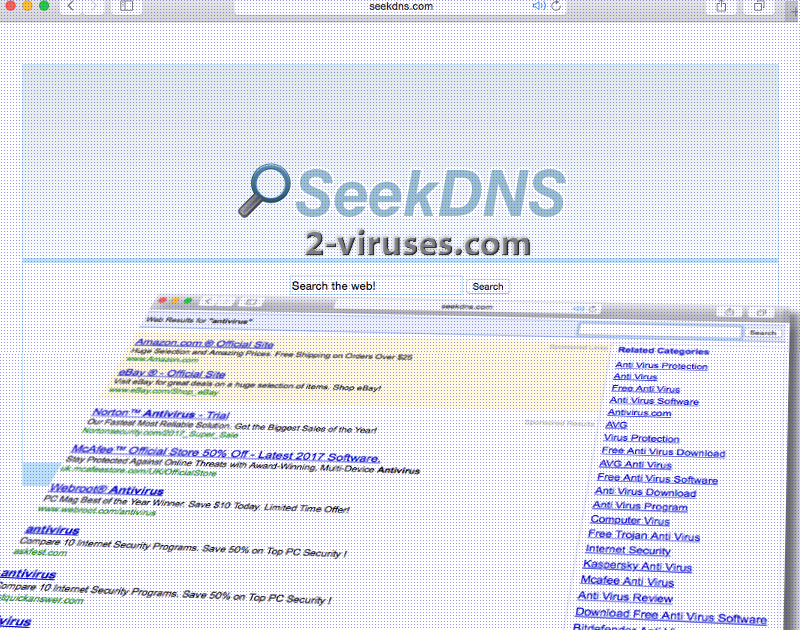Click the forward arrow in the main browser toolbar
The image size is (800, 630).
[x=95, y=6]
